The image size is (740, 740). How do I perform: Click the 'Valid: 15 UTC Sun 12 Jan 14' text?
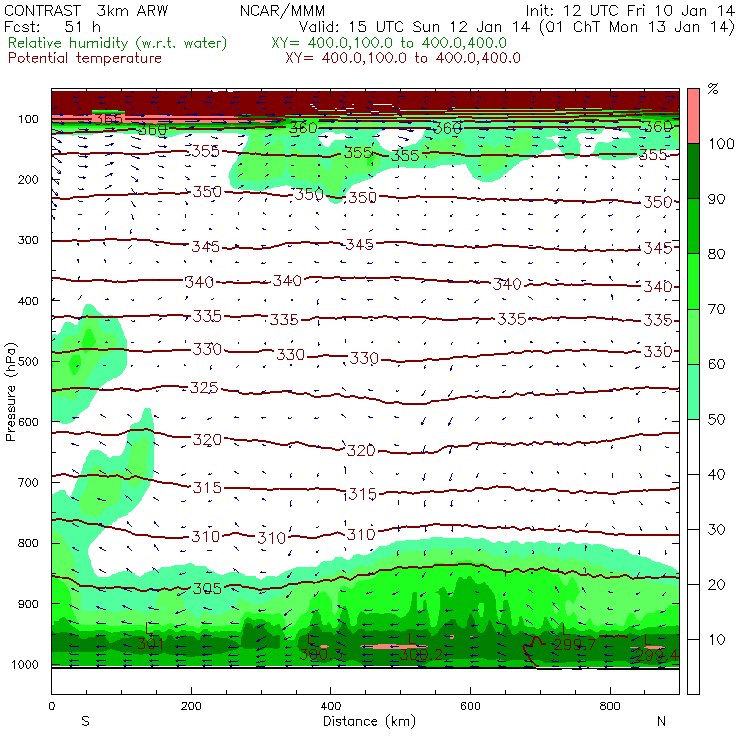click(414, 26)
